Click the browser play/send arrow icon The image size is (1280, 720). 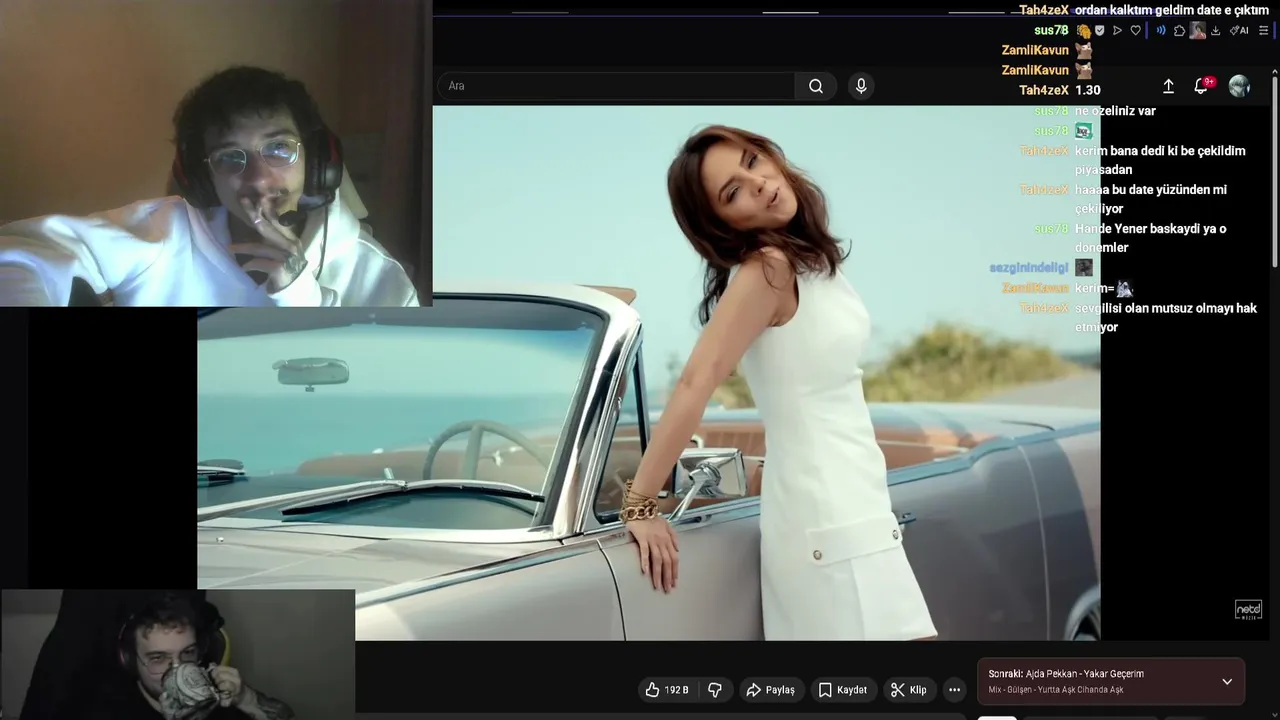pos(1117,31)
